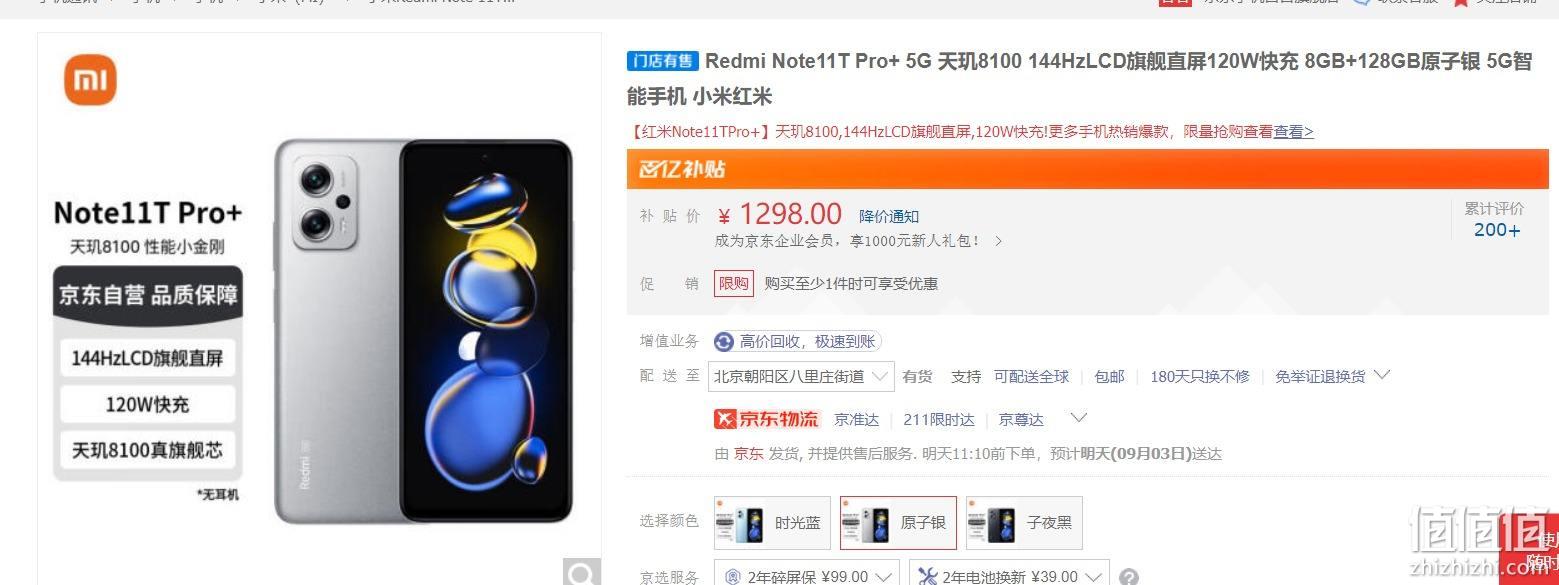Click the Xiaomi MI logo icon
The height and width of the screenshot is (585, 1559).
tap(91, 80)
